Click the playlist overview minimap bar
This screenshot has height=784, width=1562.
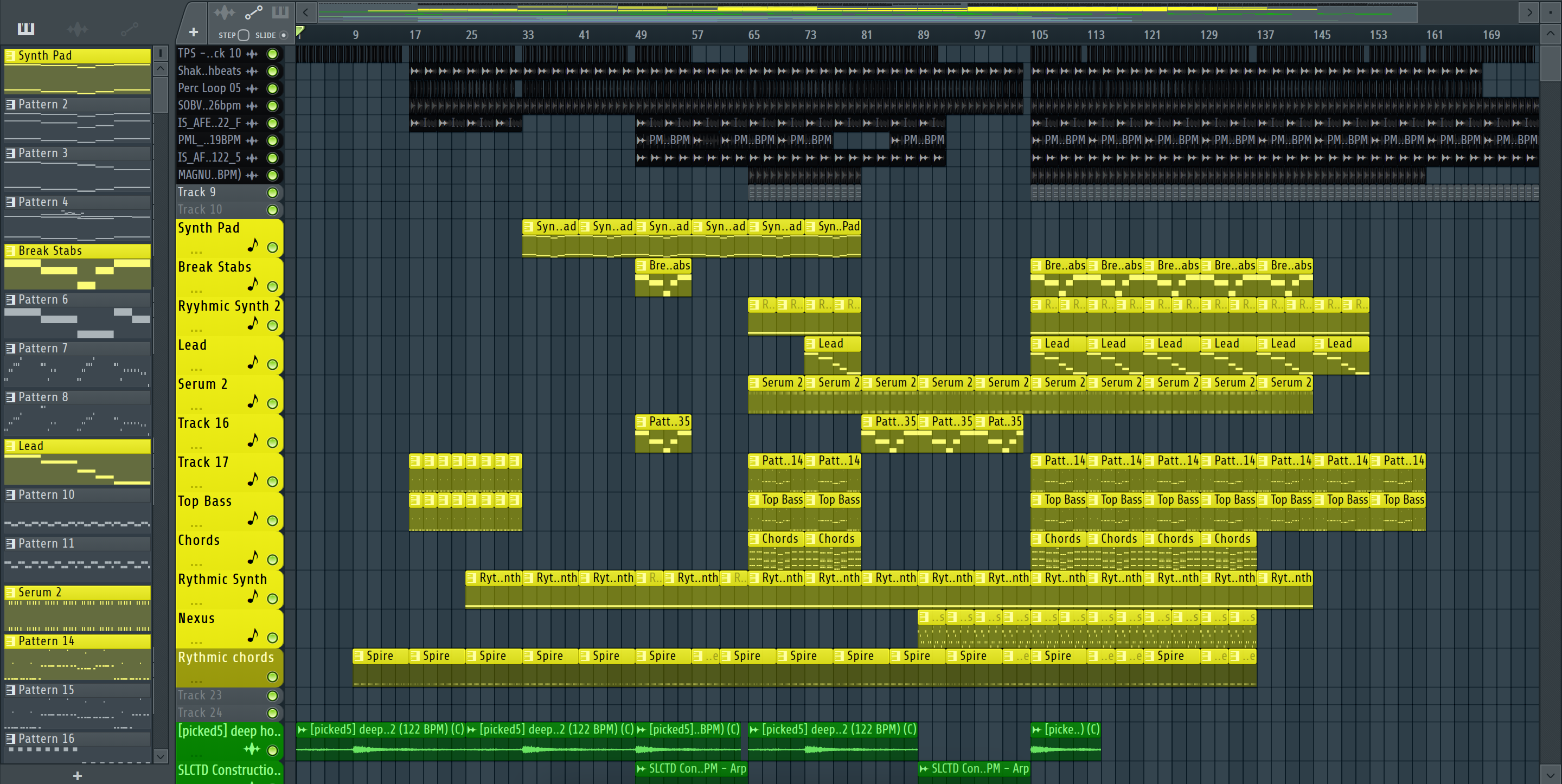867,11
